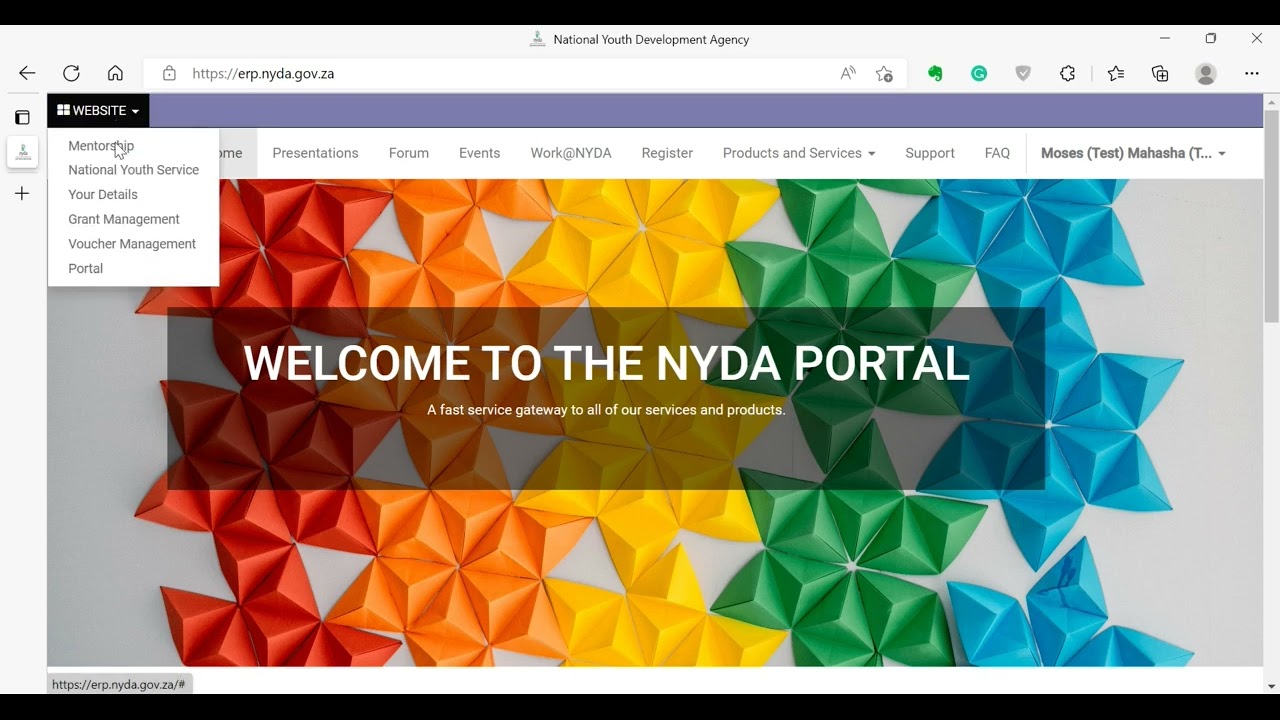Collapse the WEBSITE dropdown menu
Image resolution: width=1280 pixels, height=720 pixels.
point(98,110)
